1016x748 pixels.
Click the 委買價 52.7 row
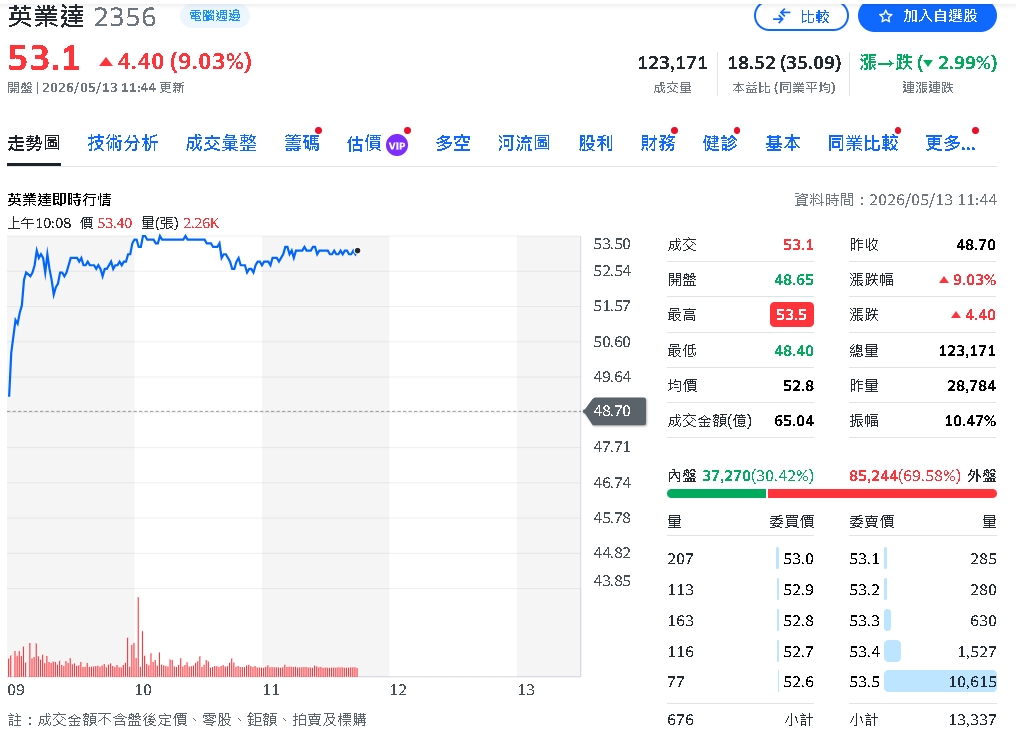pos(740,651)
